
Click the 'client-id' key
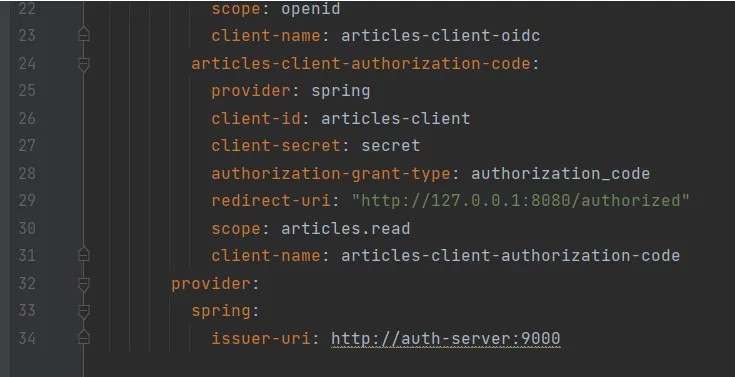point(256,118)
